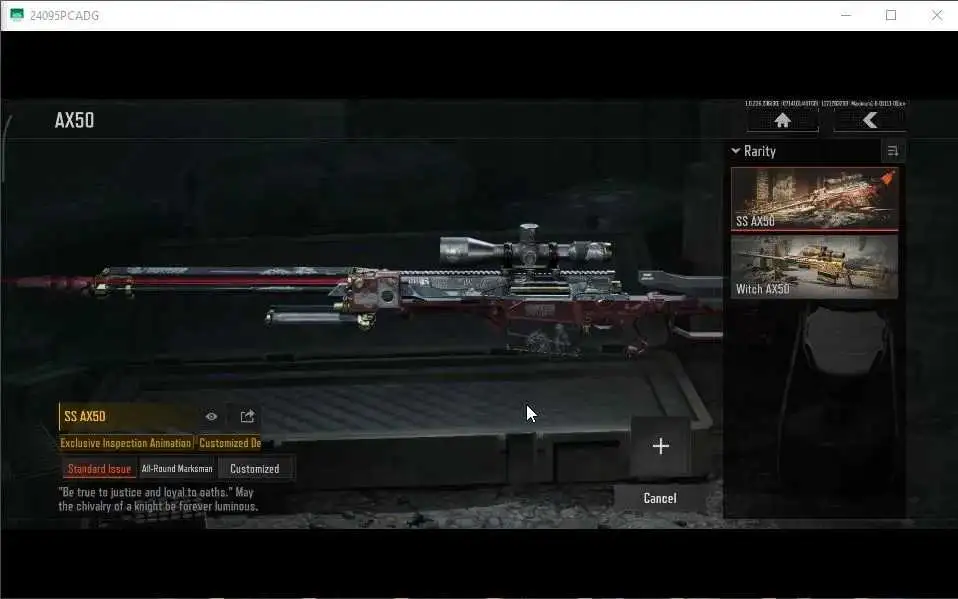Close the 24095PCADG window
Viewport: 958px width, 599px height.
(x=937, y=15)
